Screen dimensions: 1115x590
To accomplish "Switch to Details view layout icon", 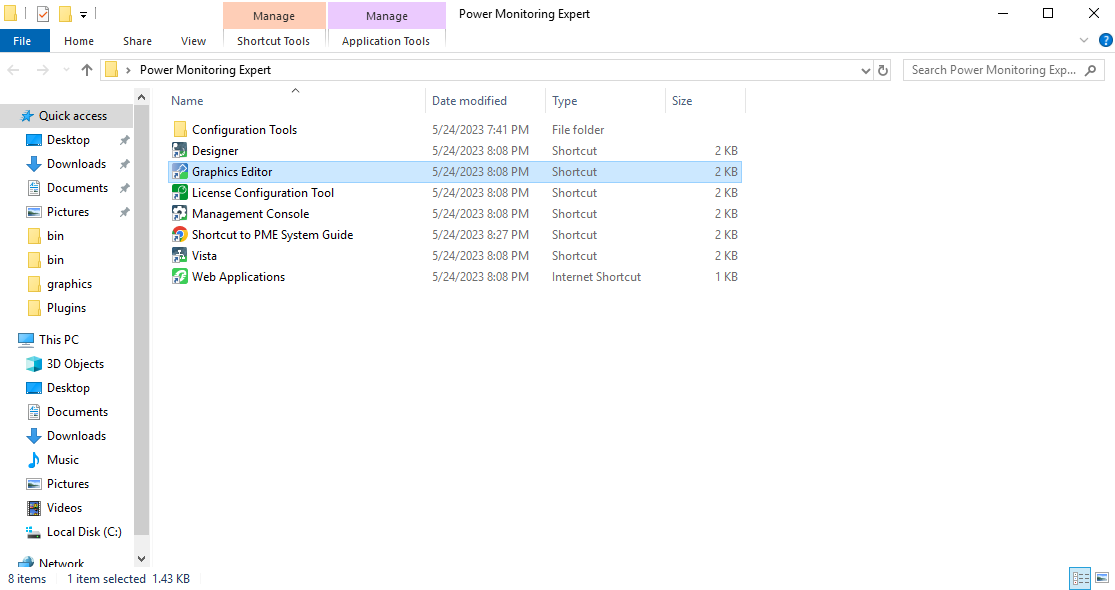I will (x=1080, y=578).
